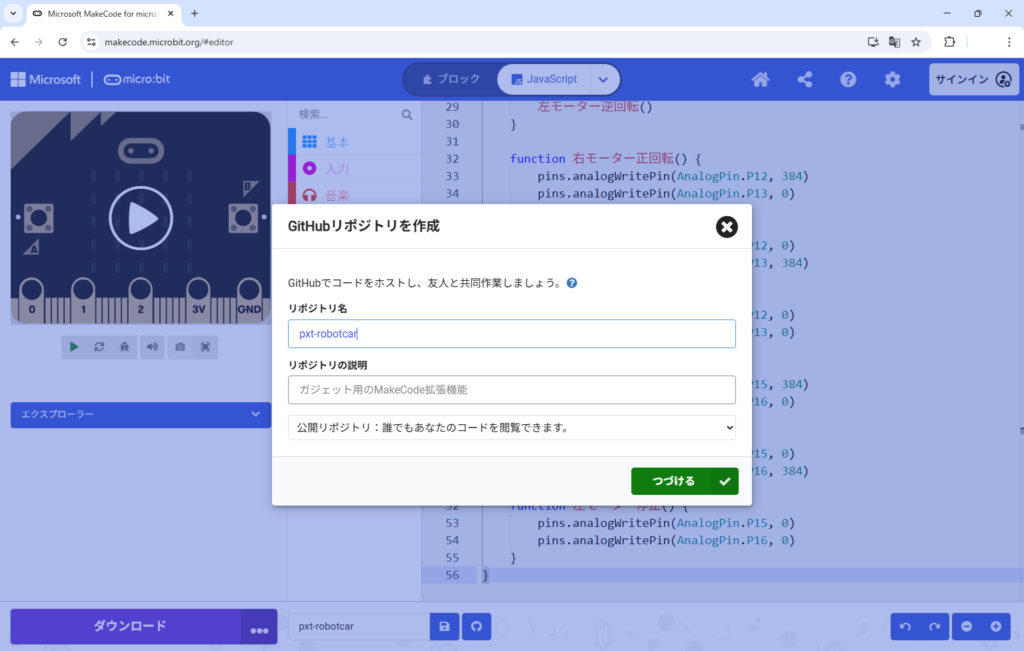This screenshot has width=1024, height=651.
Task: Touch simulator pin 2
Action: click(x=140, y=298)
